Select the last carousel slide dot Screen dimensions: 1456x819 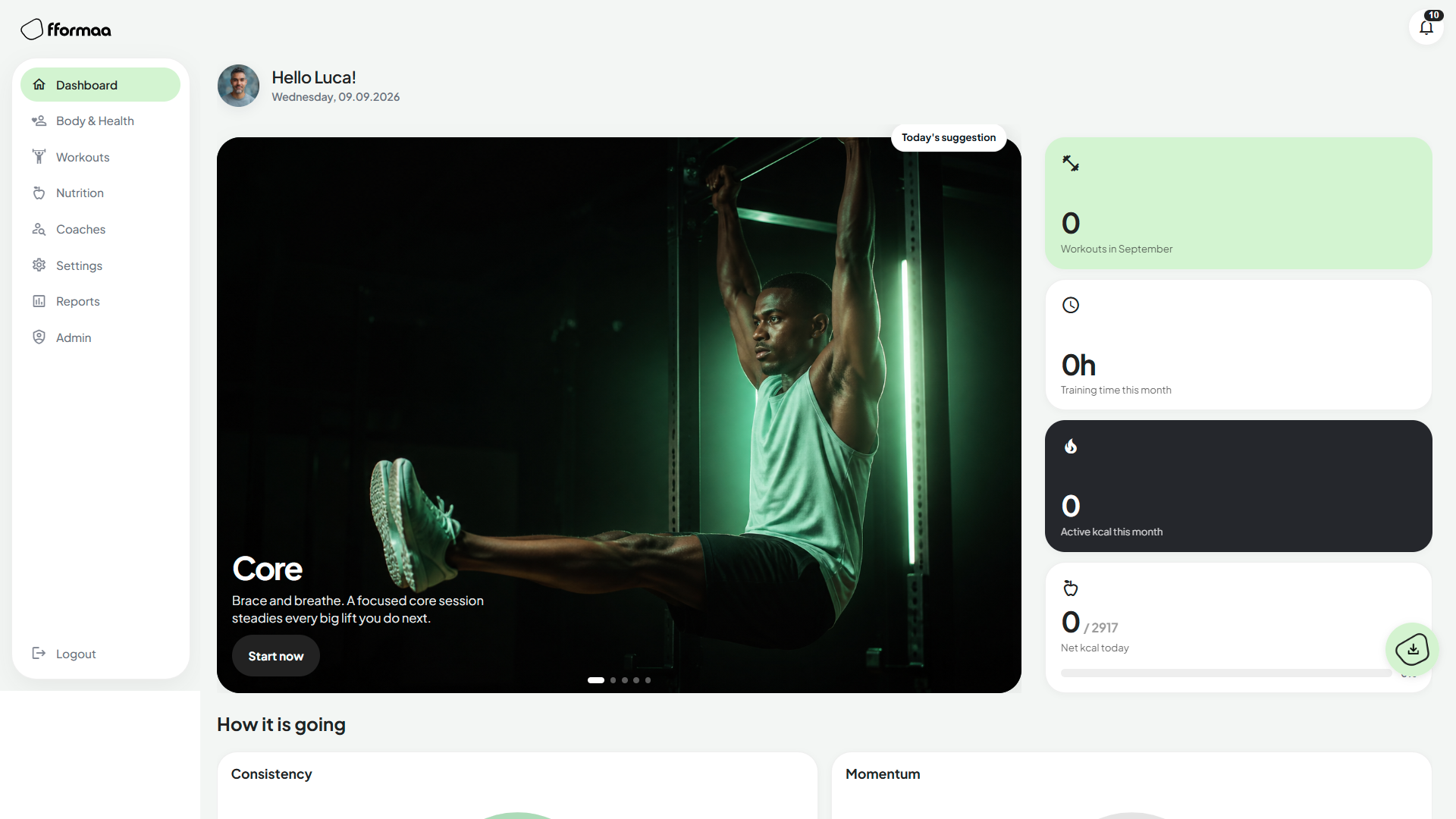(x=648, y=680)
